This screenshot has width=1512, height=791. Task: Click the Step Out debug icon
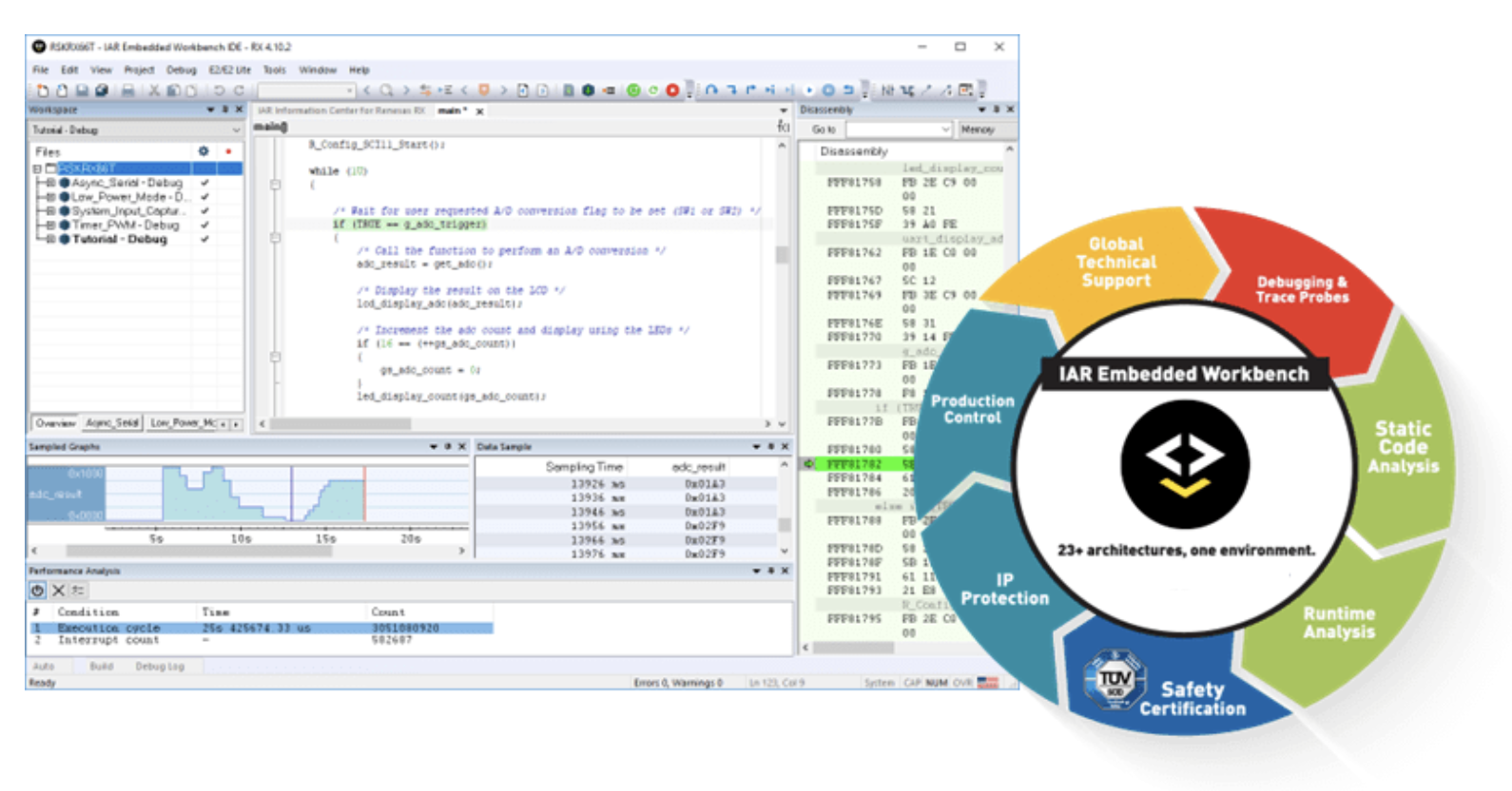tap(750, 90)
